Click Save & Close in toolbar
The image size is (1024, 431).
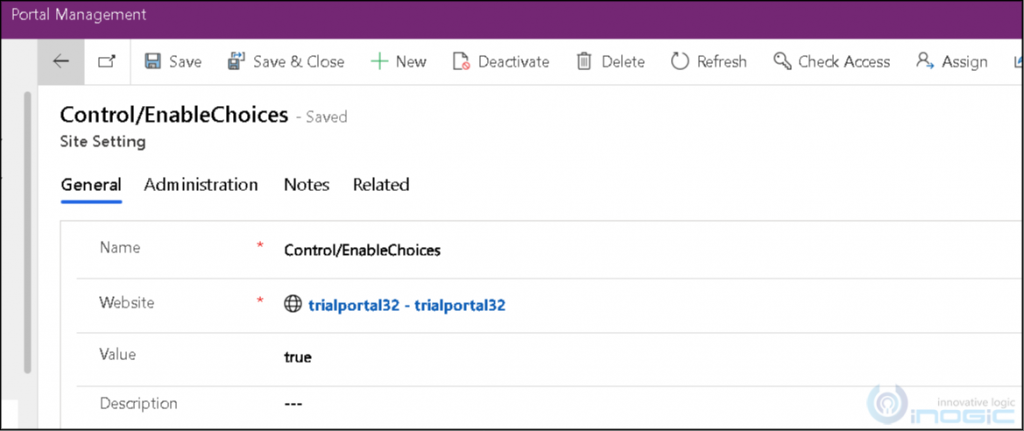[286, 62]
